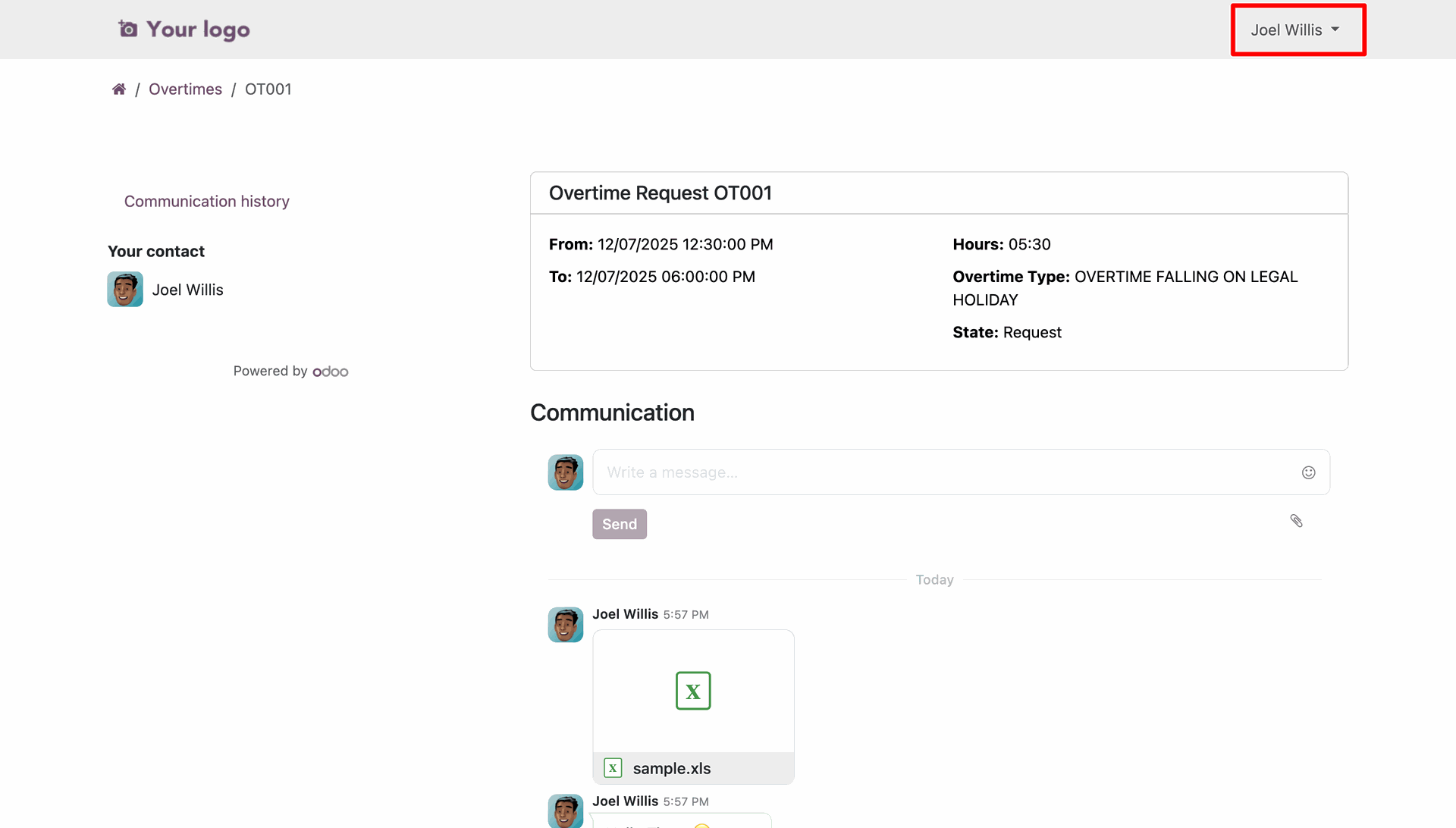Open the odoo logo link

tap(331, 372)
